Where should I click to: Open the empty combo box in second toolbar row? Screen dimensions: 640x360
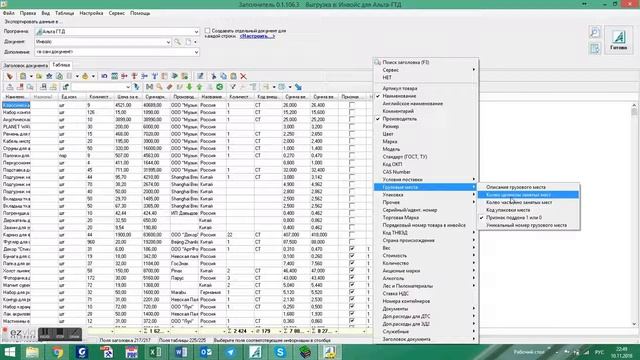tap(101, 87)
